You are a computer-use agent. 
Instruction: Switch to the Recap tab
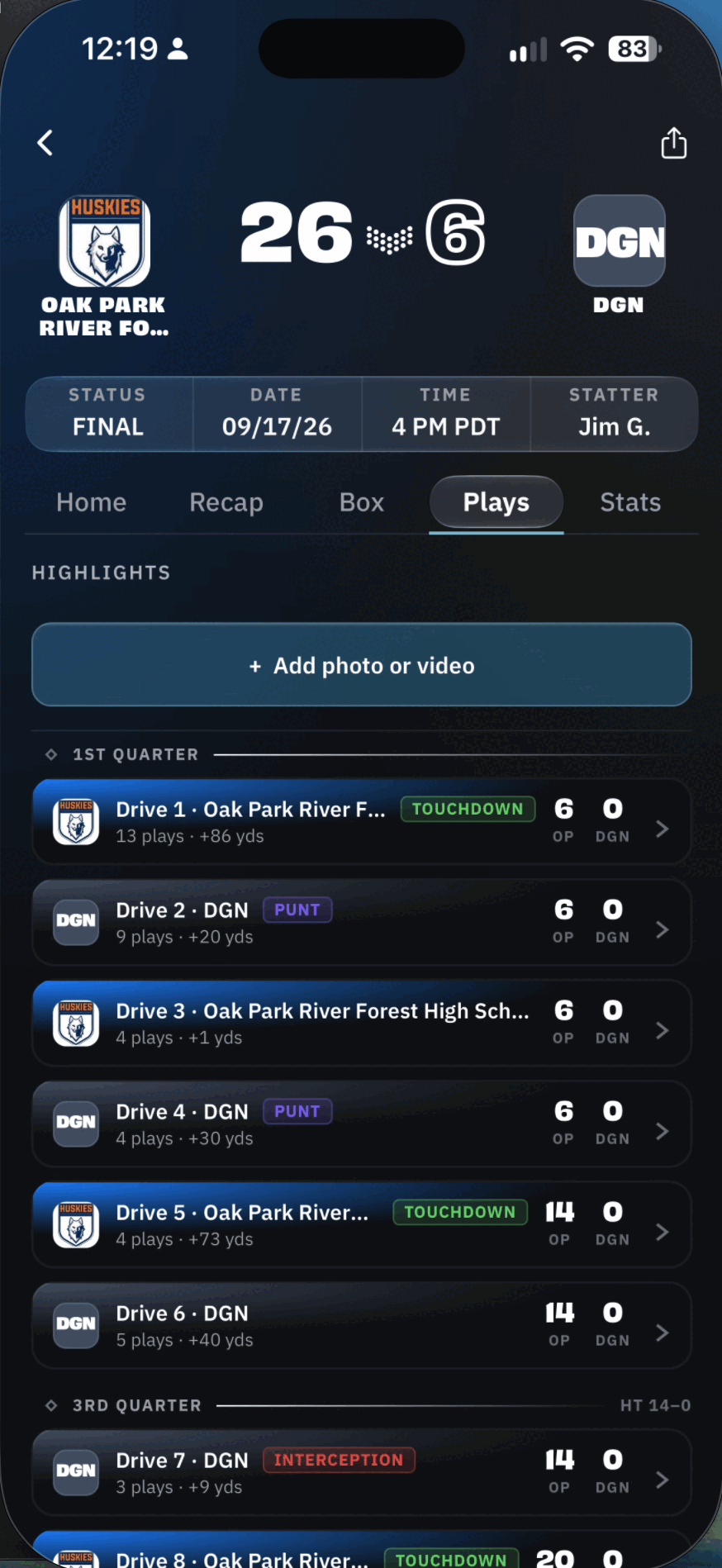(226, 502)
